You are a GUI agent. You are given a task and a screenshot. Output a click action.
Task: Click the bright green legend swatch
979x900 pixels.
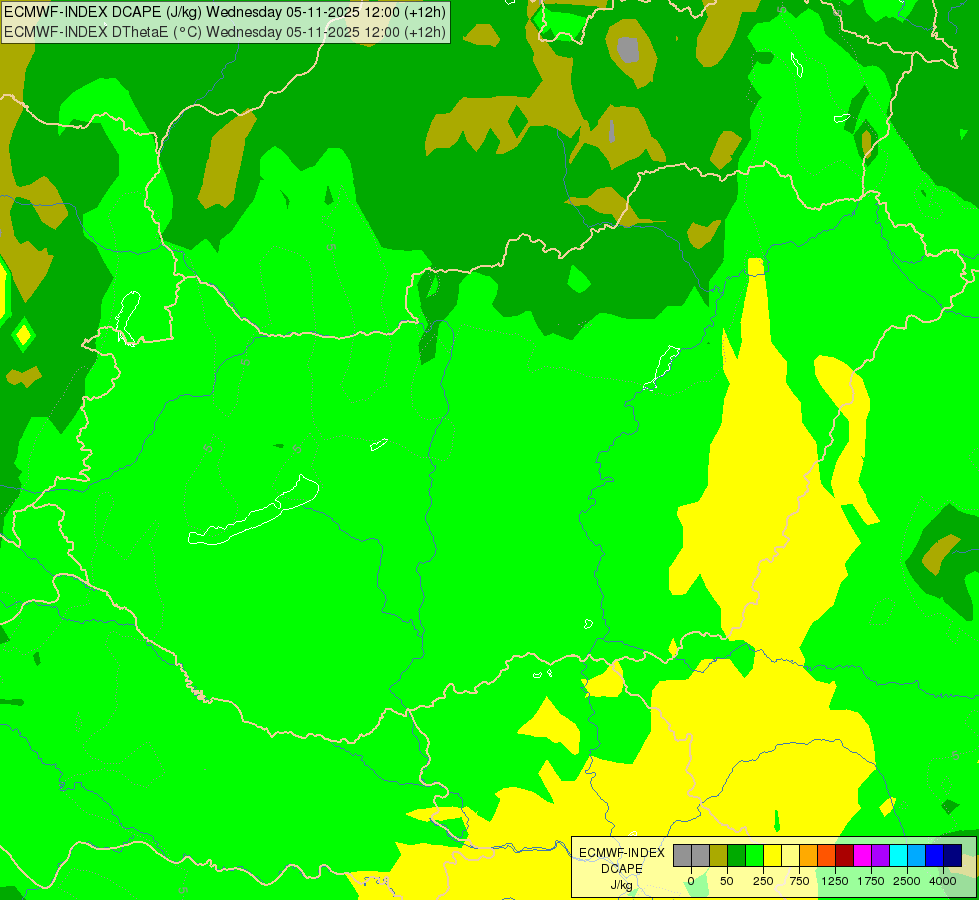pyautogui.click(x=754, y=856)
